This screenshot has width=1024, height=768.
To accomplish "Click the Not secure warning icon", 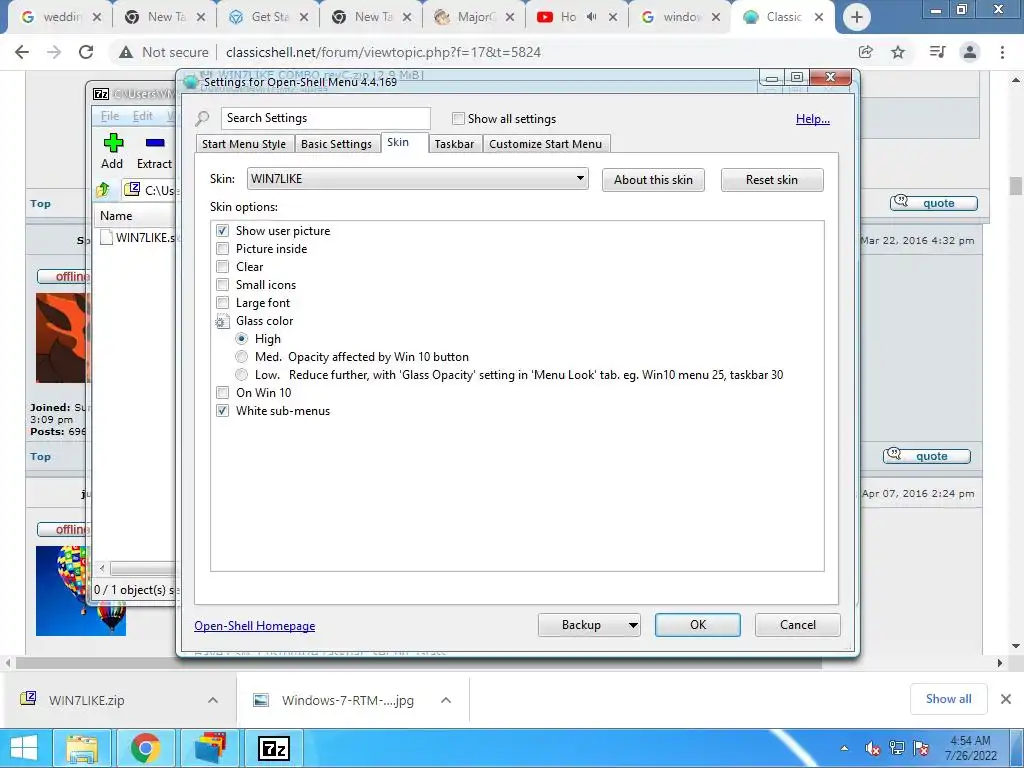I will pos(126,52).
